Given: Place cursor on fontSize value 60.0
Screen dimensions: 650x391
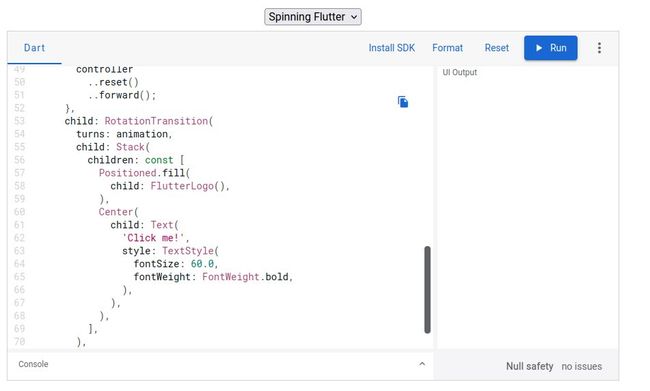Looking at the screenshot, I should point(202,264).
